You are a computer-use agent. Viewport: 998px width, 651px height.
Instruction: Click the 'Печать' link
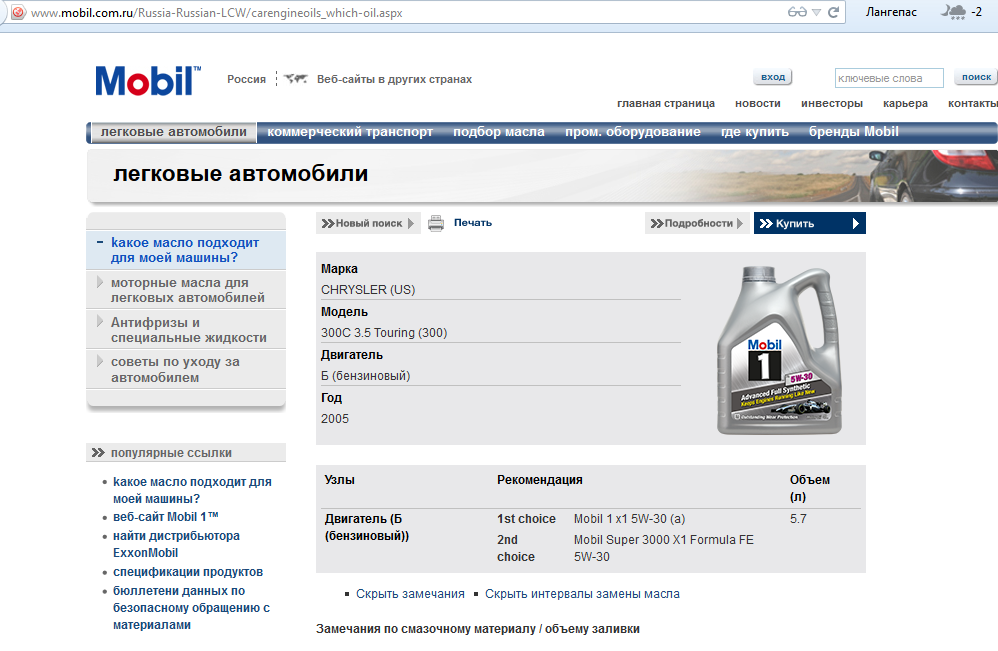[x=473, y=223]
